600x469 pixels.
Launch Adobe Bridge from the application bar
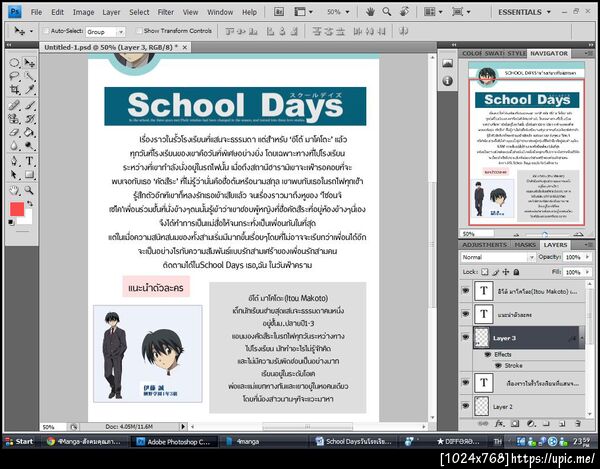(279, 12)
